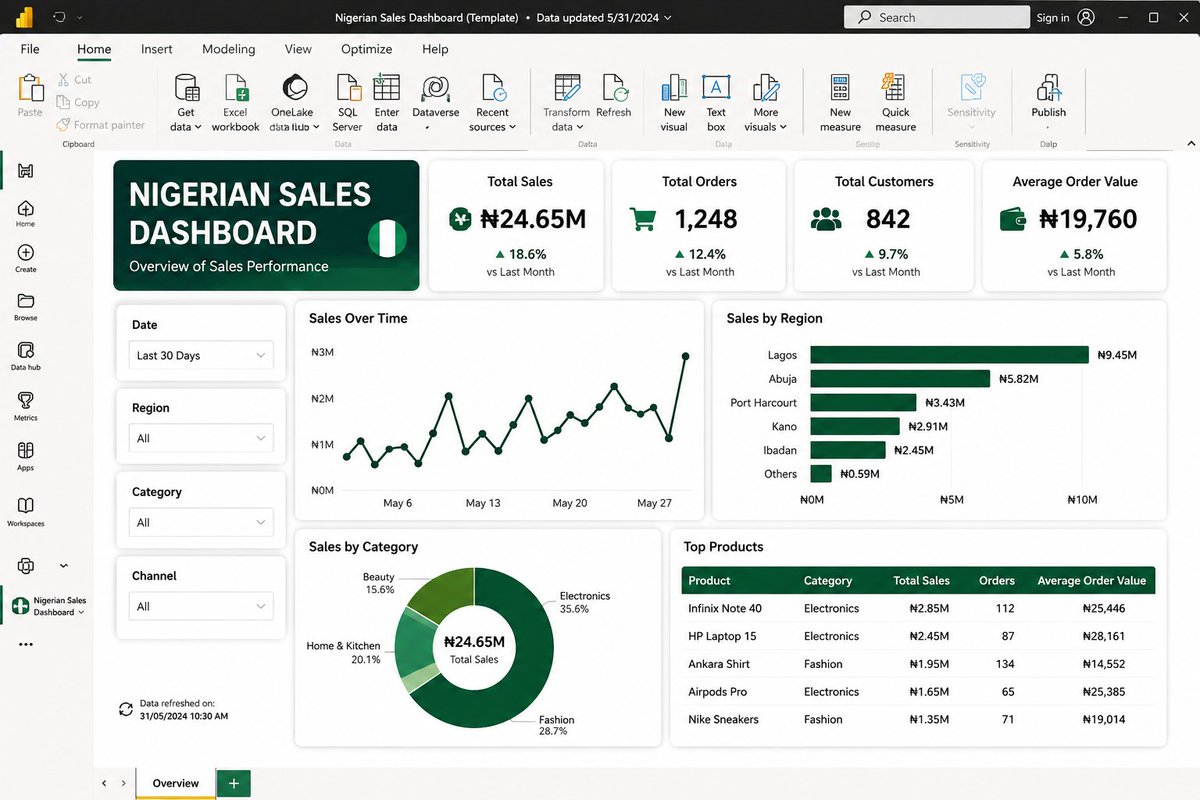Open the undo dropdown arrow in title bar
The height and width of the screenshot is (800, 1200).
pos(79,18)
